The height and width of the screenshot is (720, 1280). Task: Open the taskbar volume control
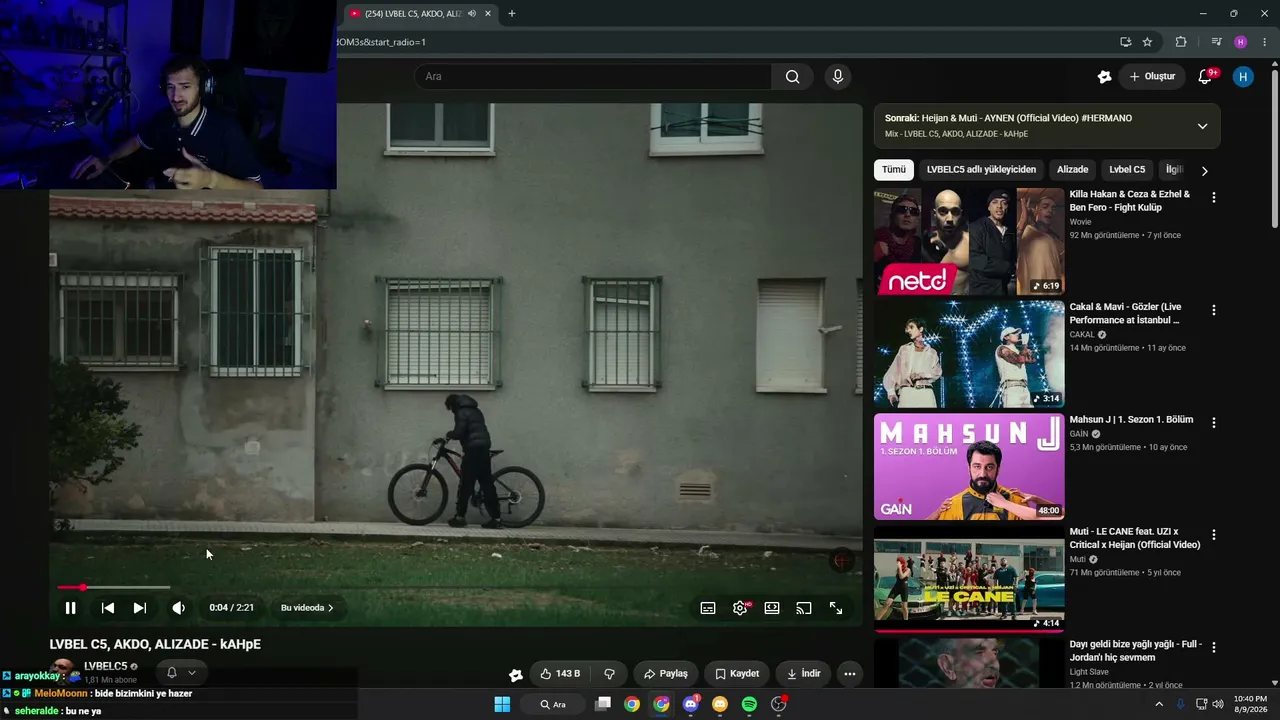[1217, 704]
